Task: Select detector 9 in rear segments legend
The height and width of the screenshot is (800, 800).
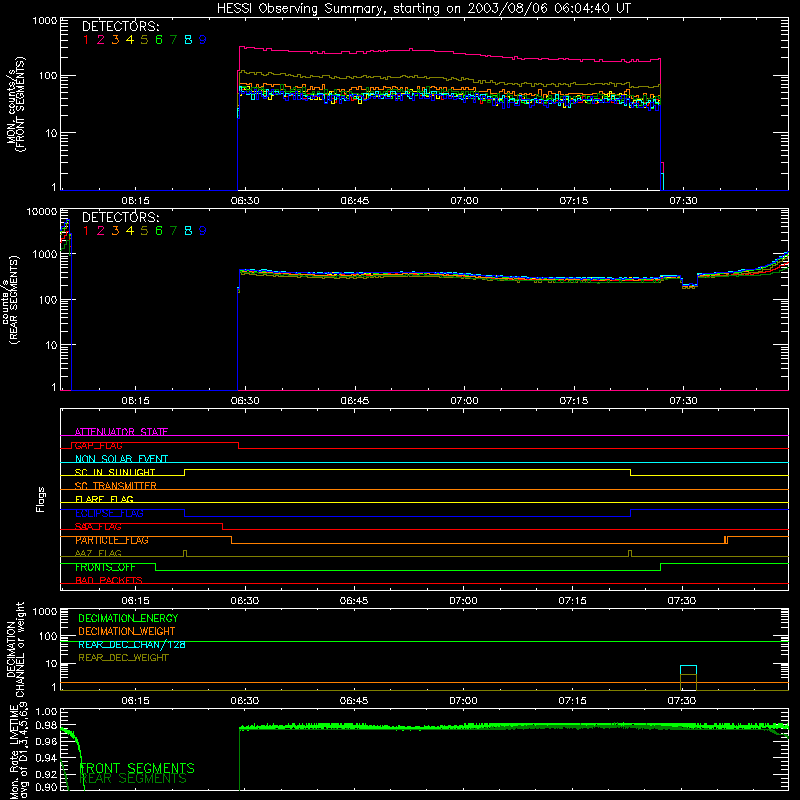Action: [x=203, y=231]
